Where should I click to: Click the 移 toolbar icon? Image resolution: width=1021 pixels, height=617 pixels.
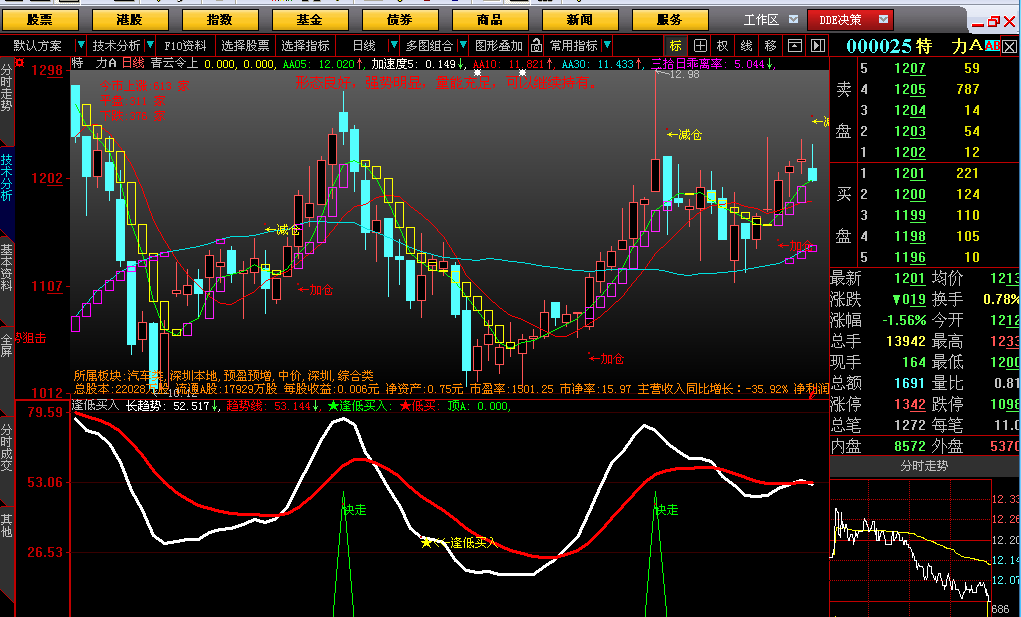coord(771,46)
